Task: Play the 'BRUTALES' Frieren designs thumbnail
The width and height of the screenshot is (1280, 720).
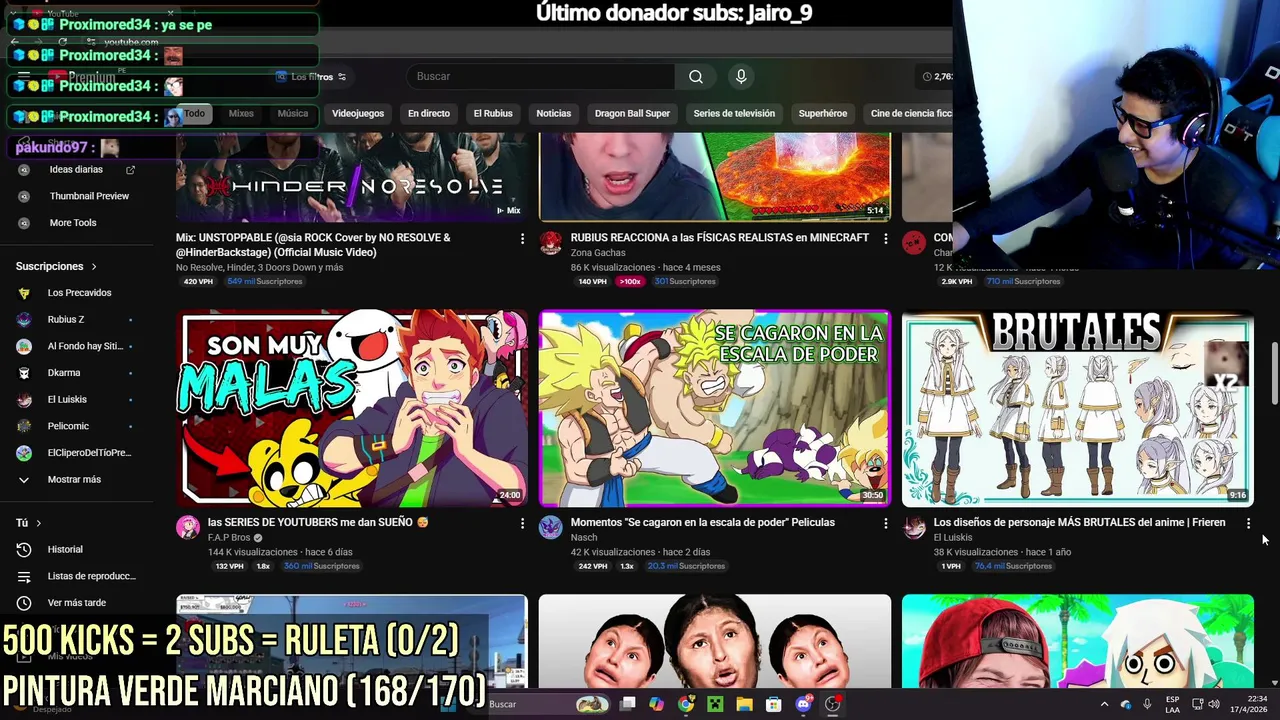Action: 1078,408
